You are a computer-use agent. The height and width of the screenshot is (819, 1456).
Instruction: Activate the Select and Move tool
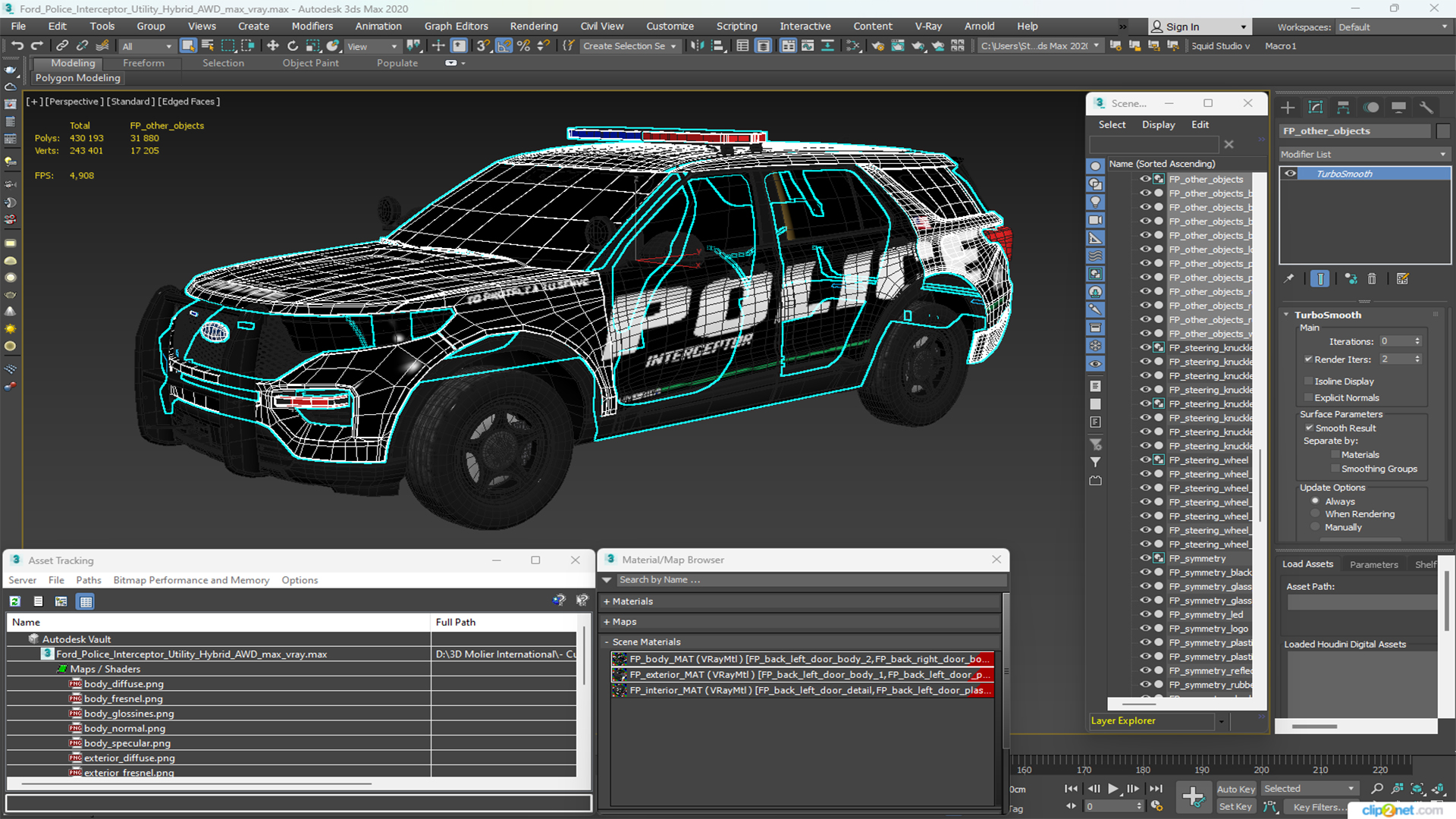pyautogui.click(x=273, y=46)
